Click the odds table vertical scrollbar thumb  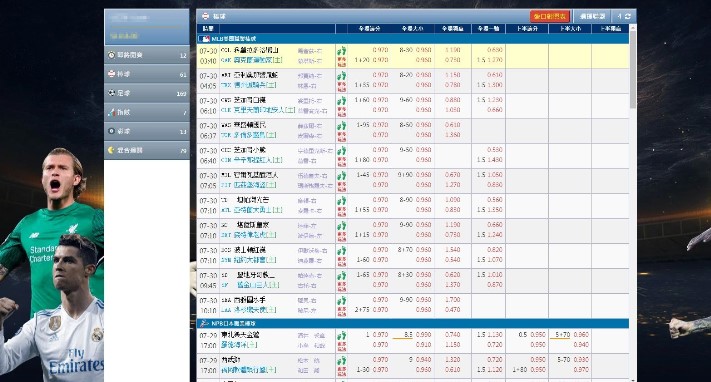click(633, 69)
